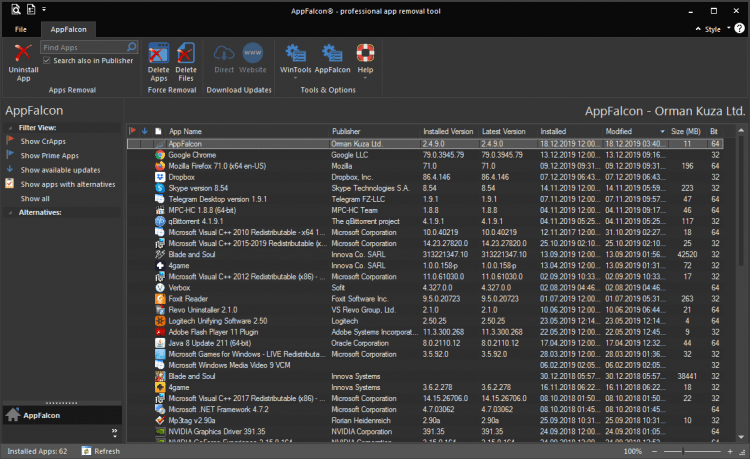Click Show all in Filter View

click(x=34, y=198)
